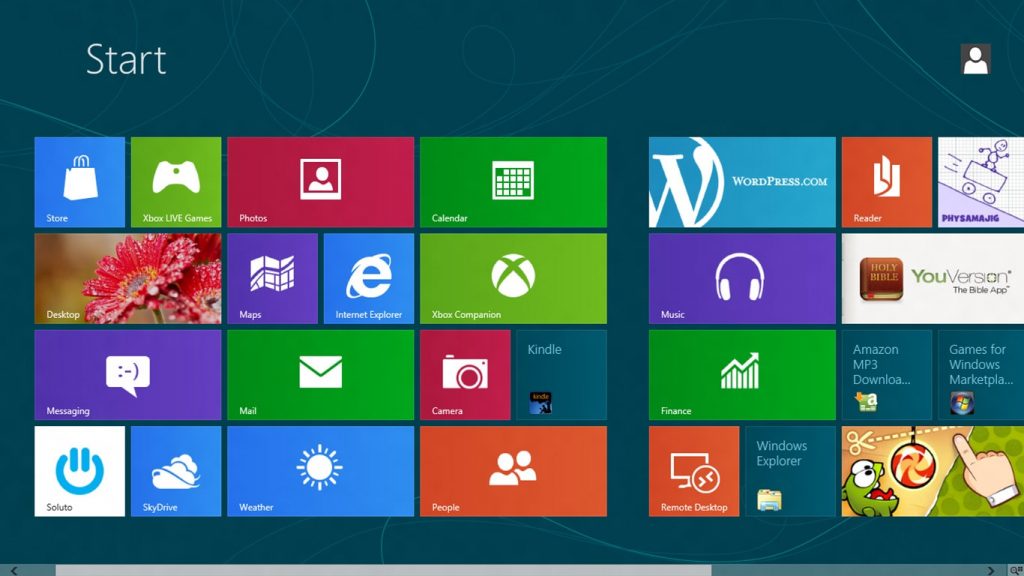Open the Finance app
The width and height of the screenshot is (1024, 576).
[x=740, y=374]
